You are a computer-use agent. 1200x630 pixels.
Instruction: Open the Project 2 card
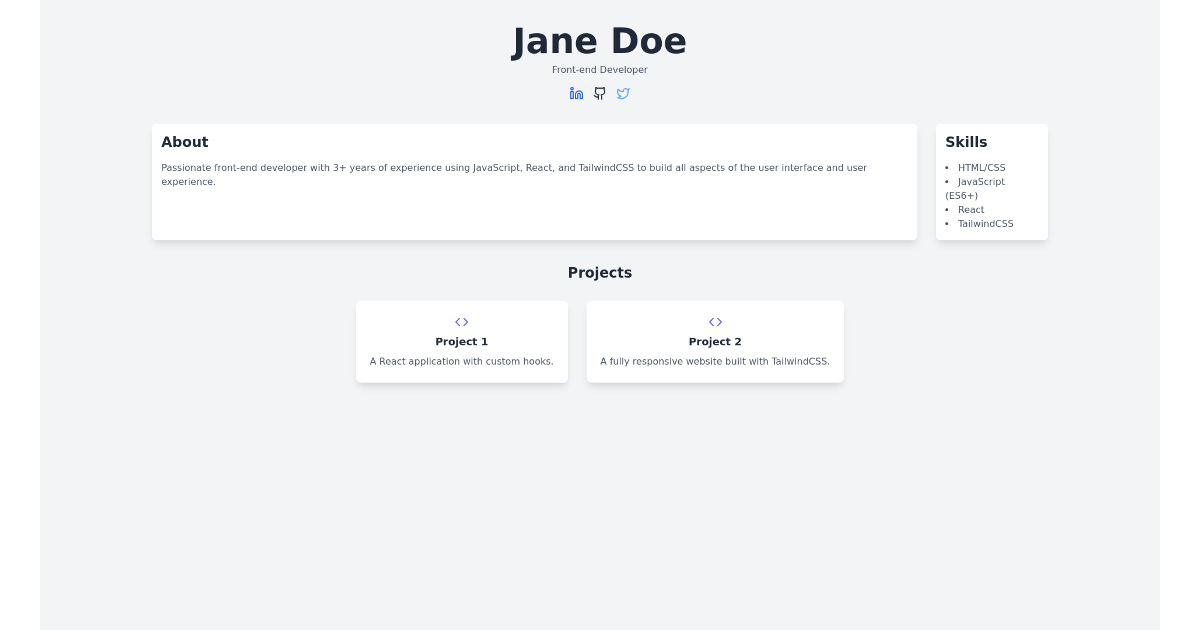tap(715, 341)
